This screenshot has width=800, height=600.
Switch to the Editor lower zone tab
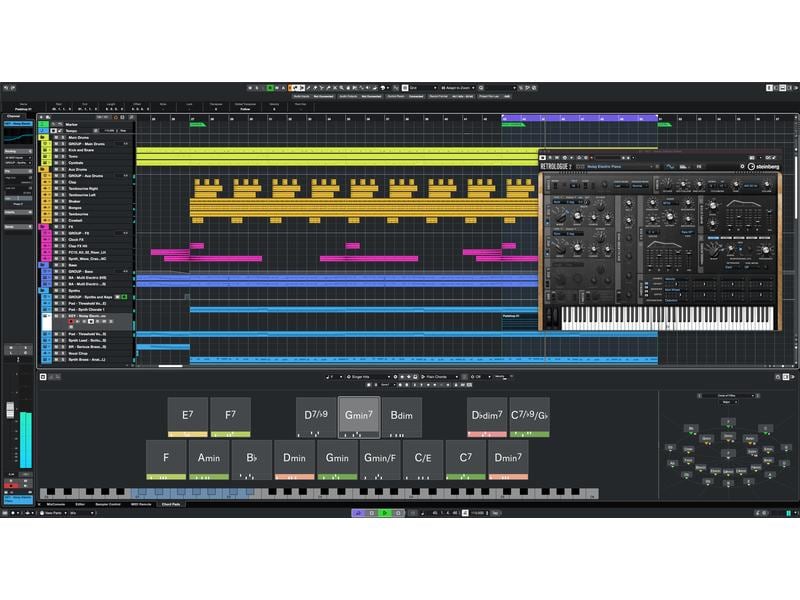pyautogui.click(x=80, y=504)
